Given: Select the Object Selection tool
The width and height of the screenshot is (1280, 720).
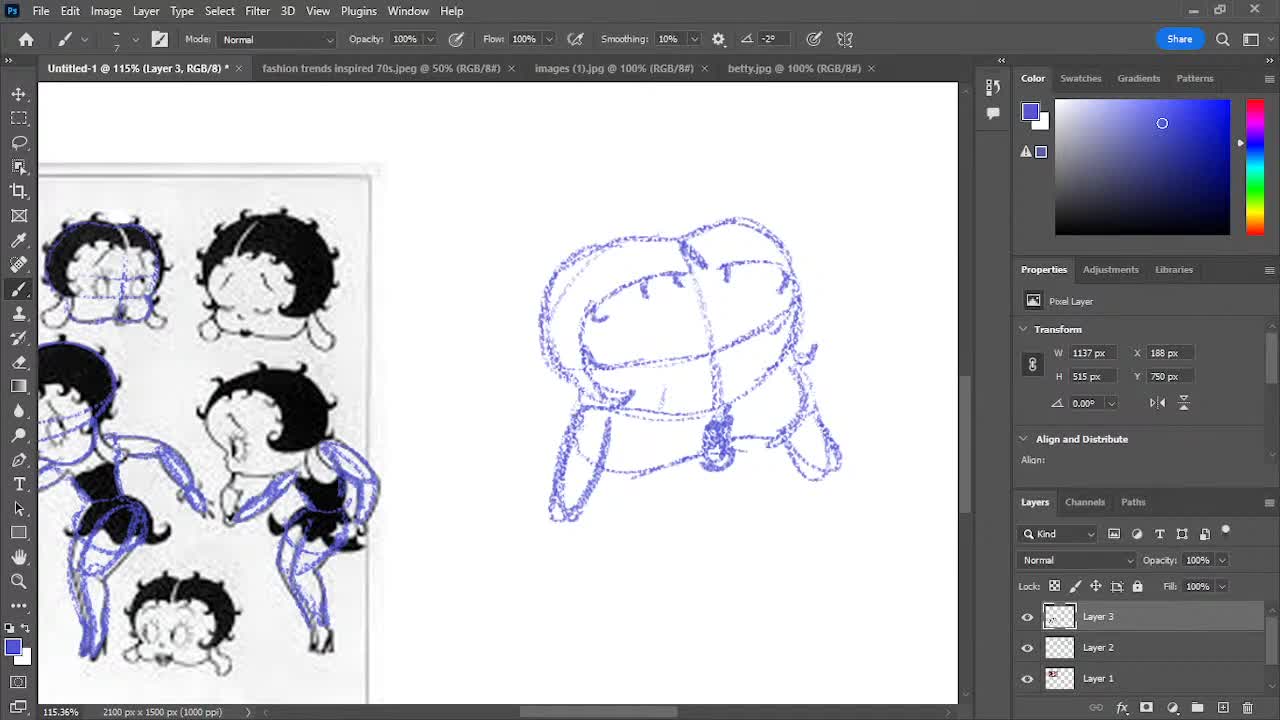Looking at the screenshot, I should click(x=19, y=167).
